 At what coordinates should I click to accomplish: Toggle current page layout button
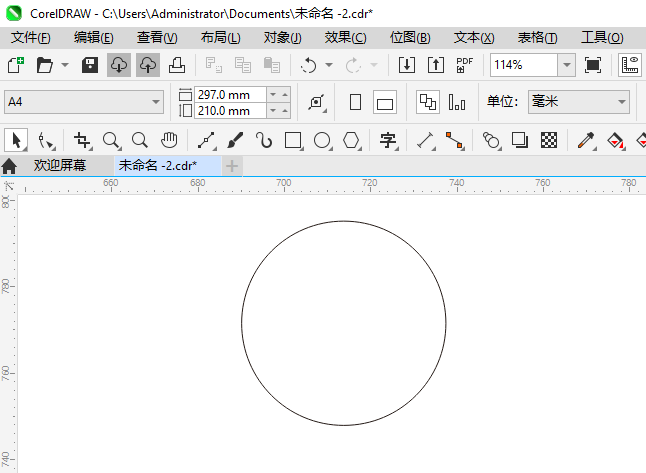pos(457,102)
